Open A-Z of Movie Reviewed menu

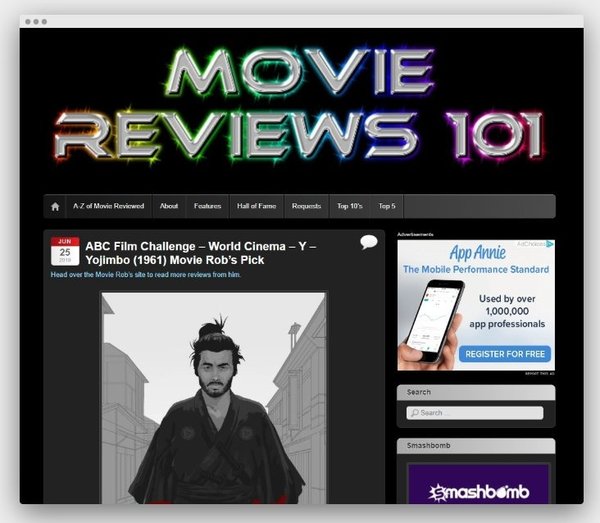pyautogui.click(x=109, y=206)
